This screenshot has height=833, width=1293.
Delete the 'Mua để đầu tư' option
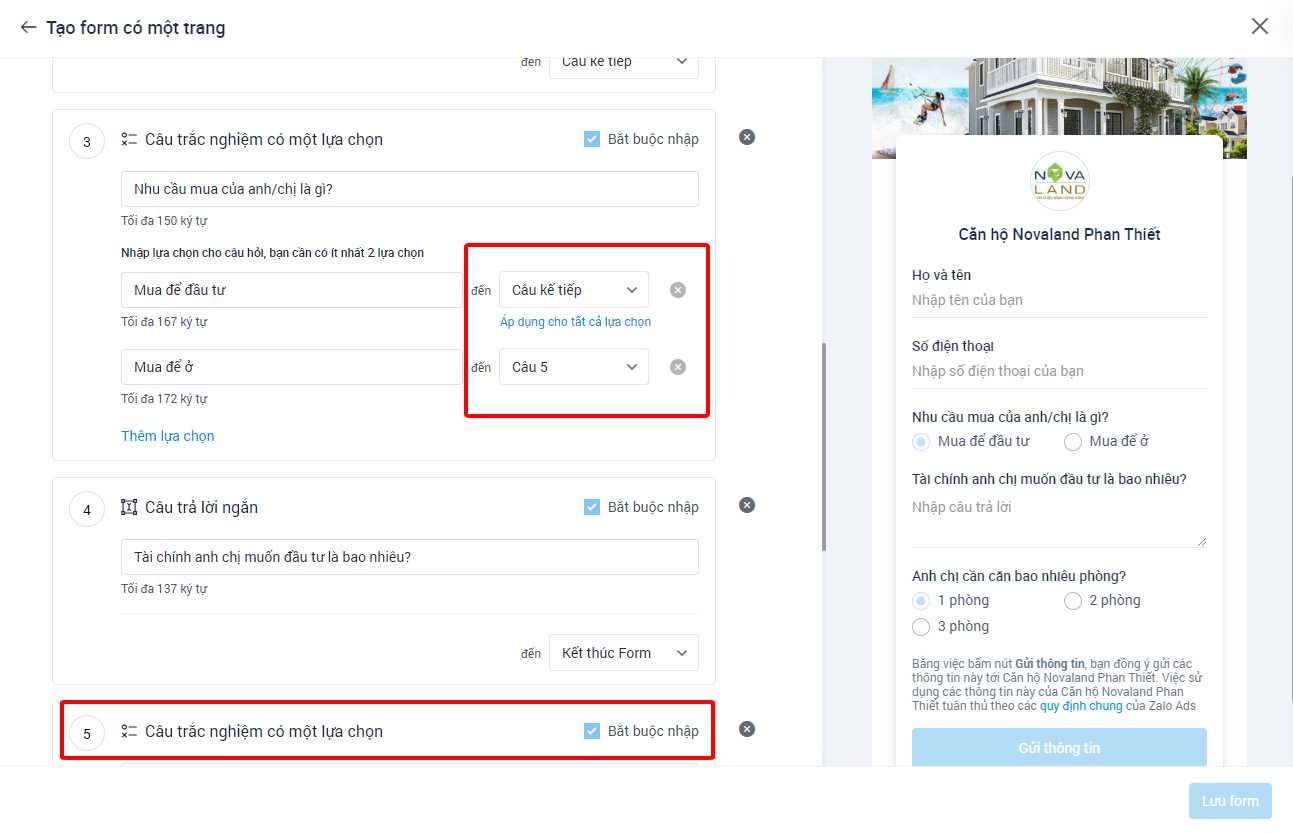point(677,289)
